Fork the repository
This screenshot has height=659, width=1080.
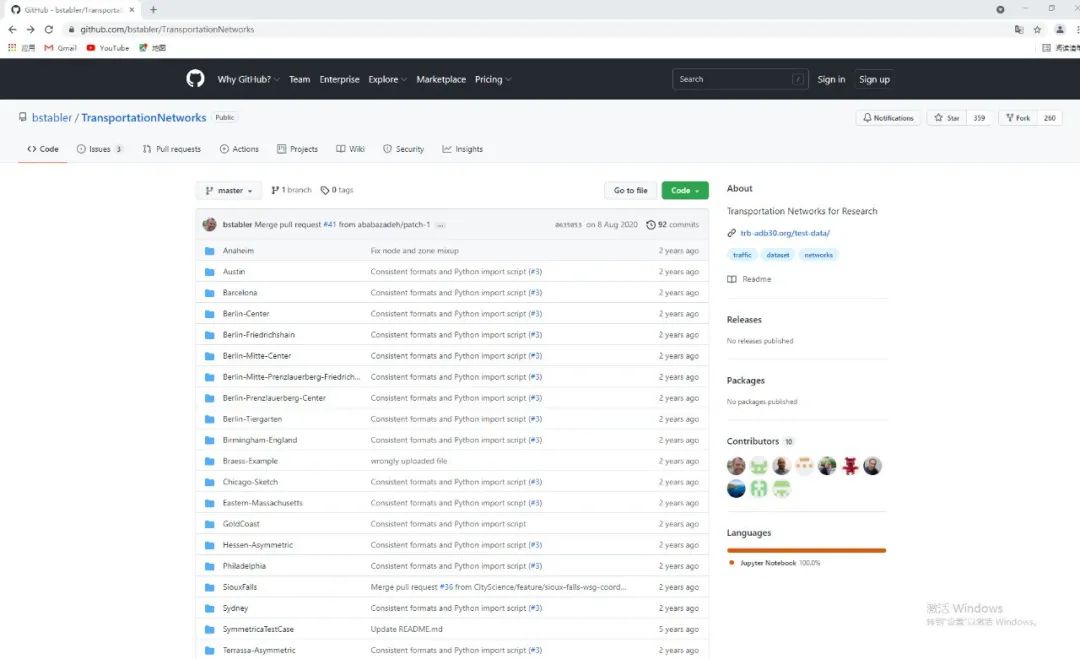click(1017, 118)
